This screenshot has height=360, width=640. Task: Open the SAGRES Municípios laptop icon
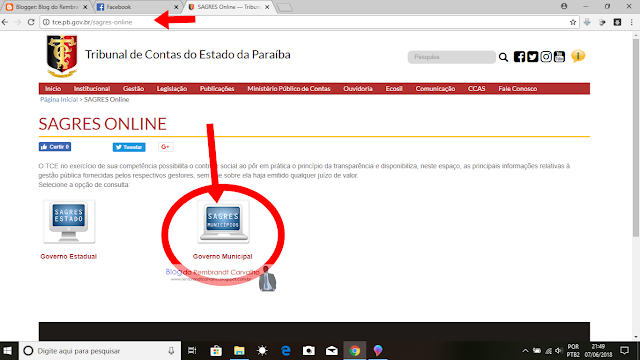(x=223, y=222)
